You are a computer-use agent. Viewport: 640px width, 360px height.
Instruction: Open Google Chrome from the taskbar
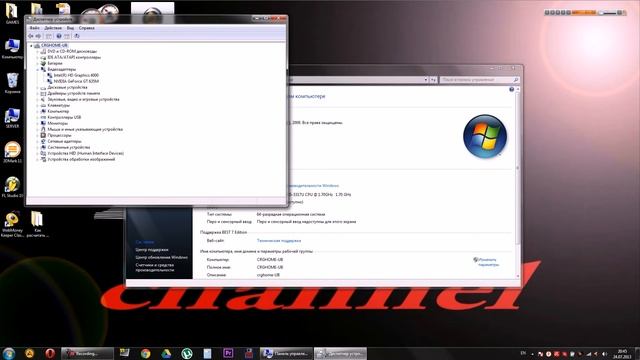[x=145, y=353]
